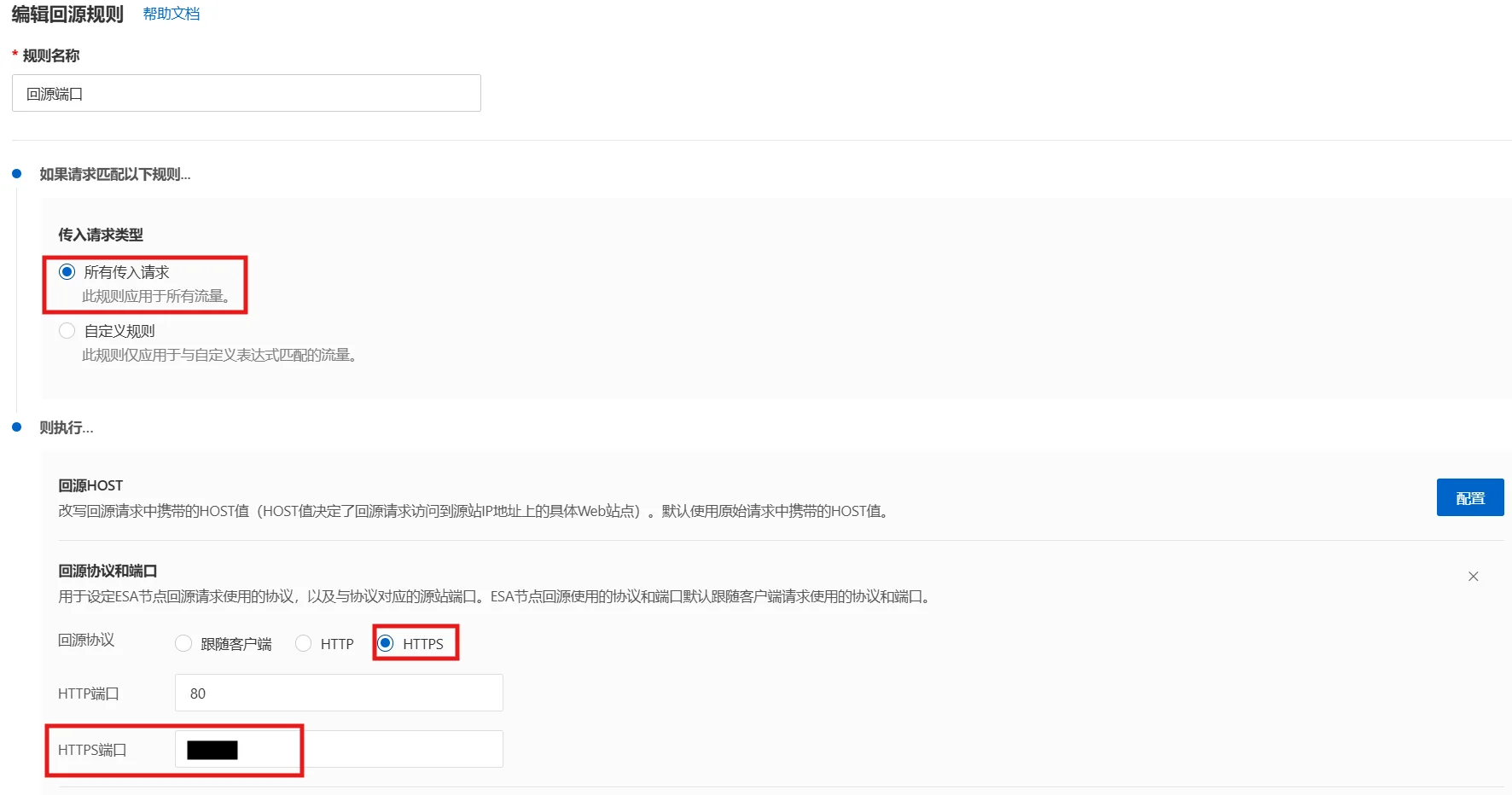Click the 传入请求类型 section heading
This screenshot has height=795, width=1512.
101,235
